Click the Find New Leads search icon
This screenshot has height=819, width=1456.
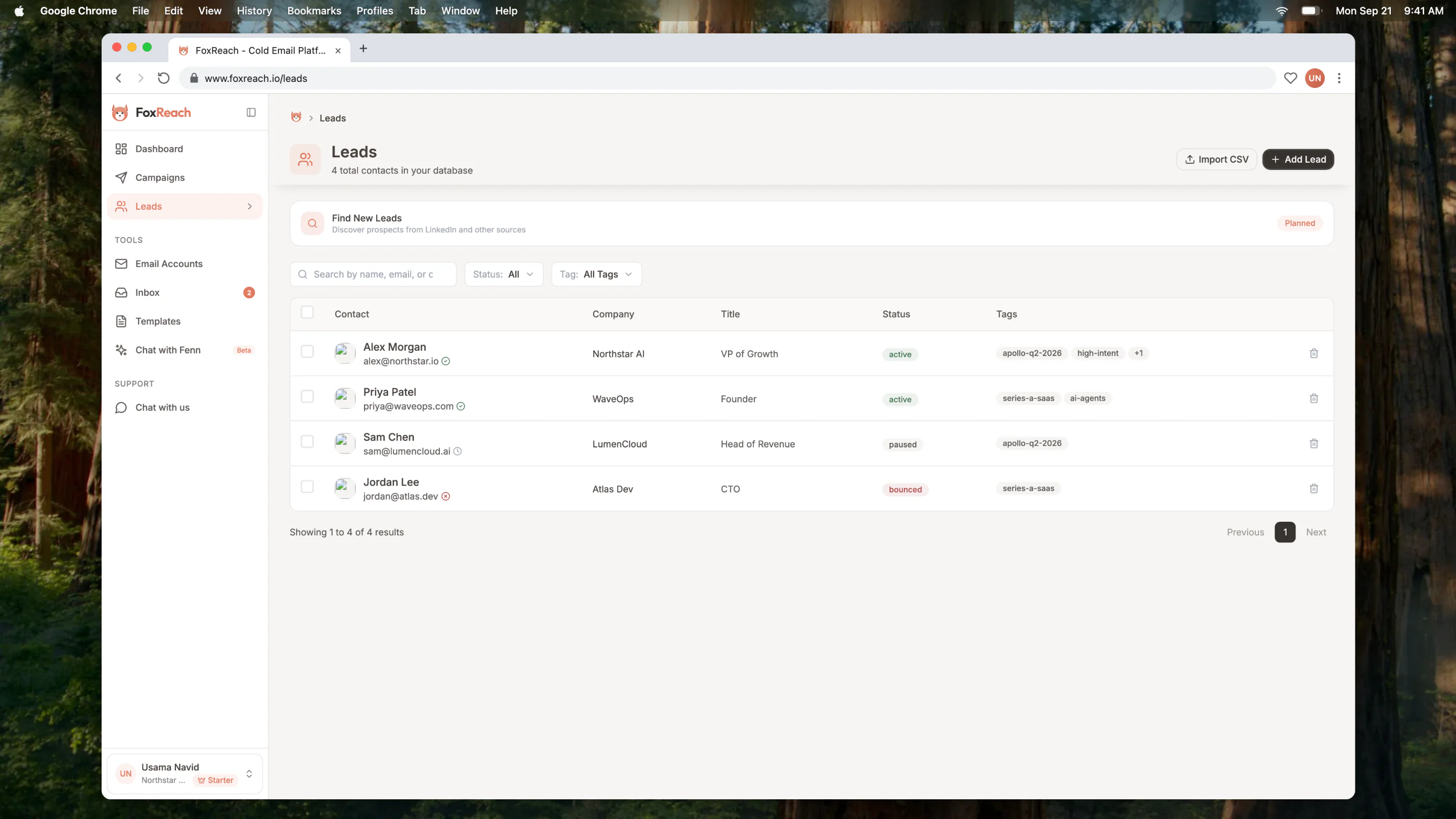click(312, 223)
